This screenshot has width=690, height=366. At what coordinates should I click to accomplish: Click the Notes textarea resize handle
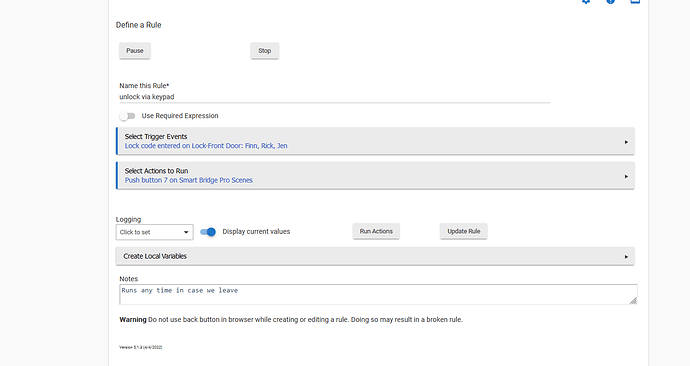point(633,300)
